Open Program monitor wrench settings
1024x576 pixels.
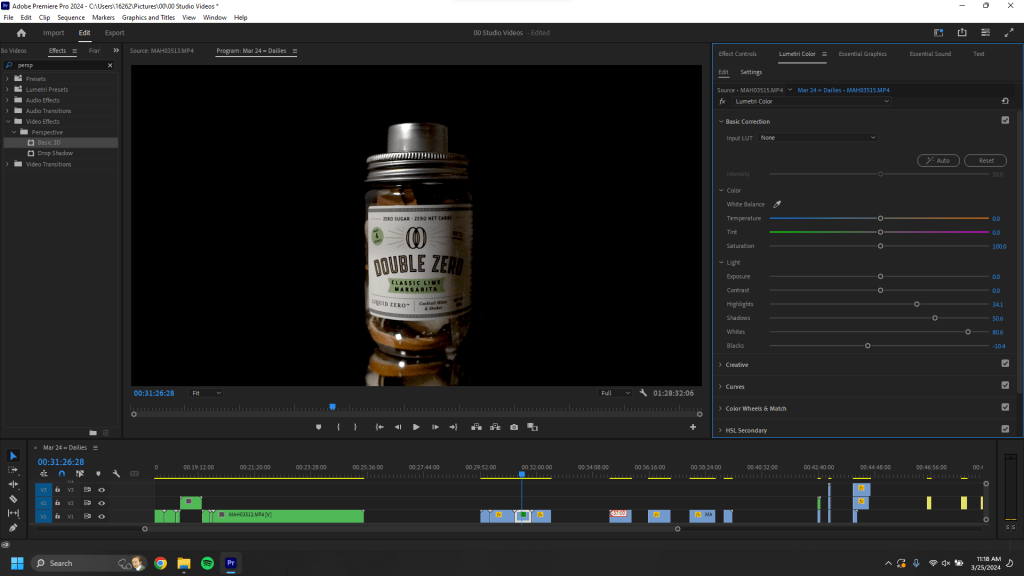pos(643,393)
